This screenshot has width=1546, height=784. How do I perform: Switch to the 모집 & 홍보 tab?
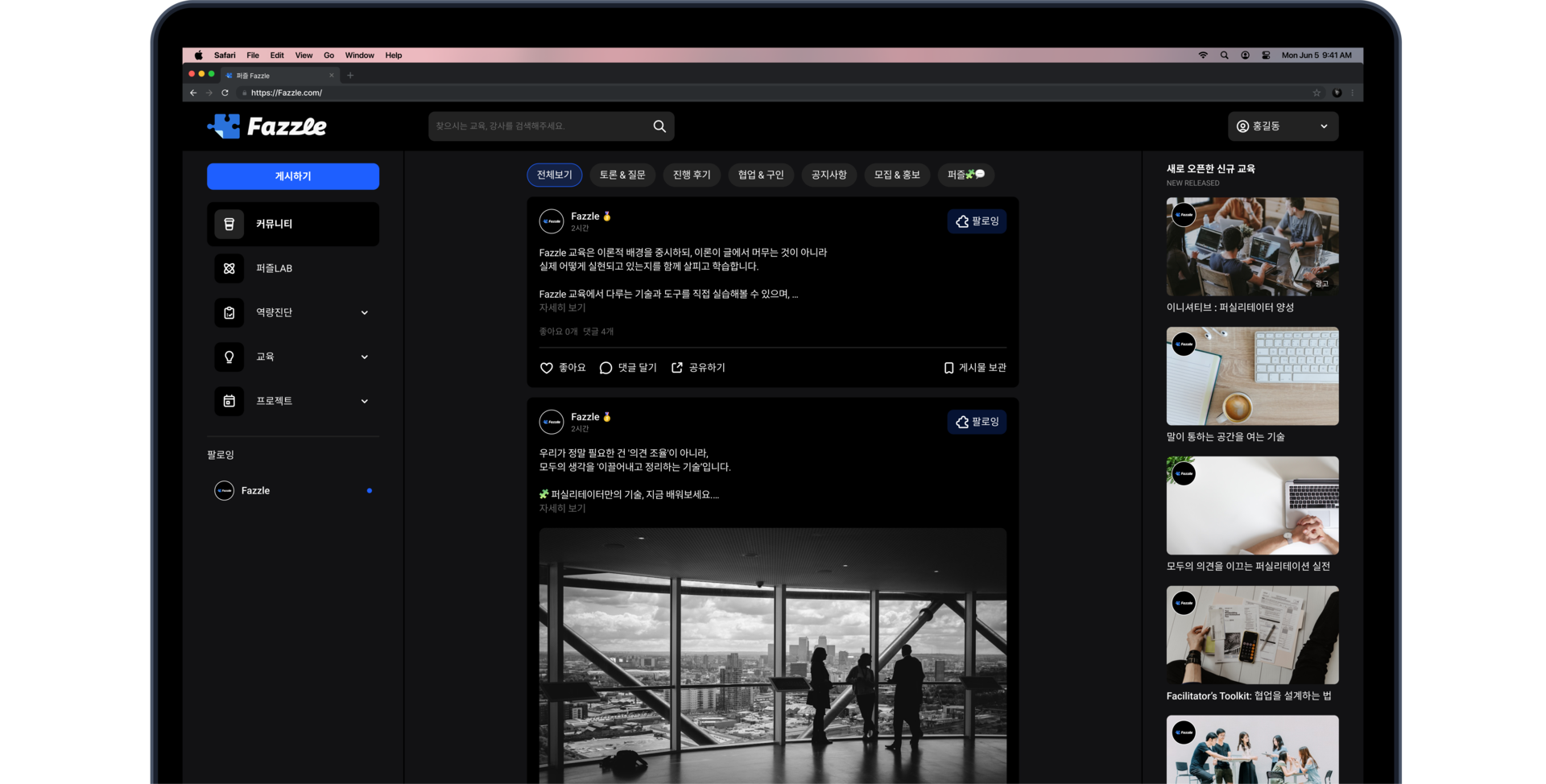(897, 175)
